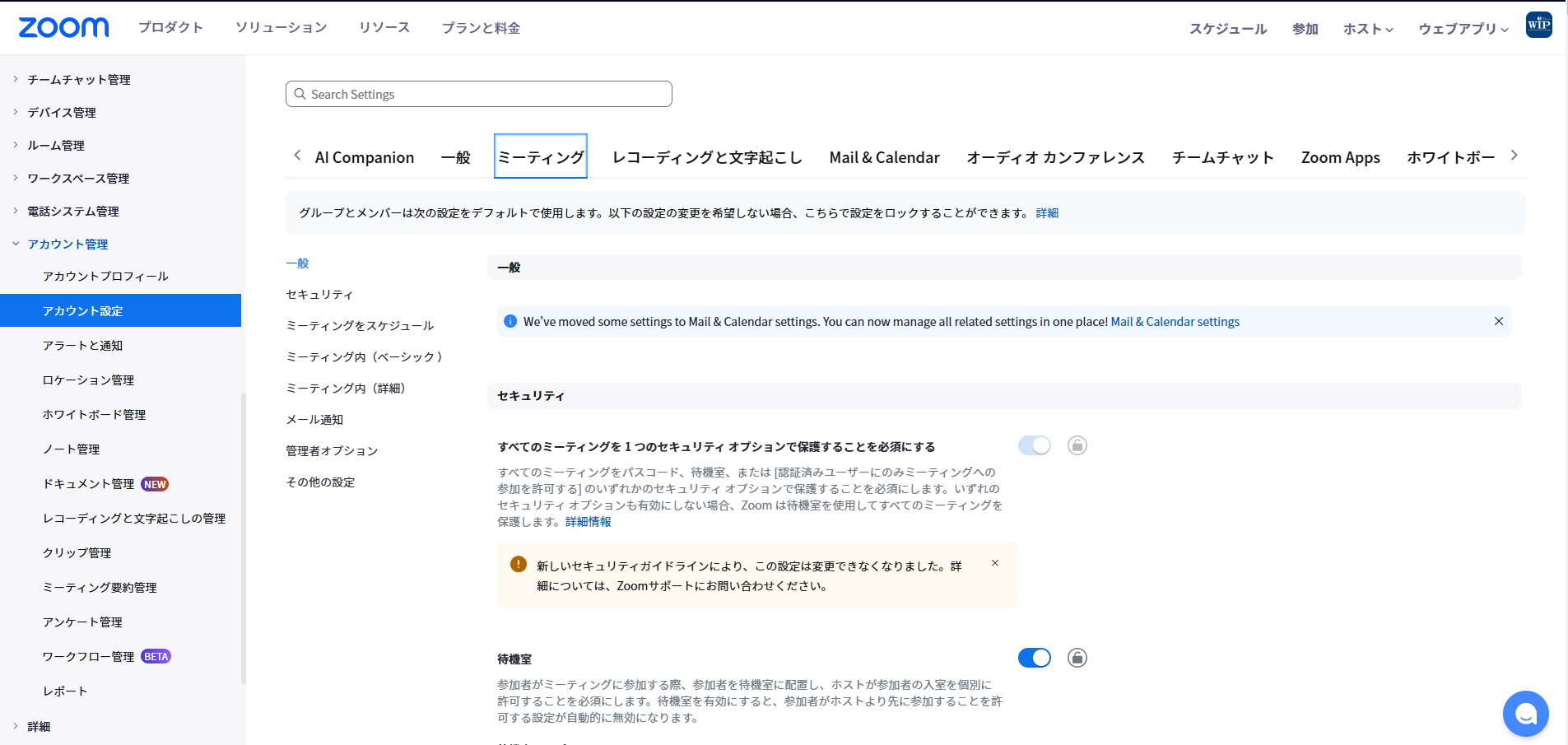This screenshot has width=1568, height=745.
Task: Open the chat support bubble
Action: [x=1525, y=713]
